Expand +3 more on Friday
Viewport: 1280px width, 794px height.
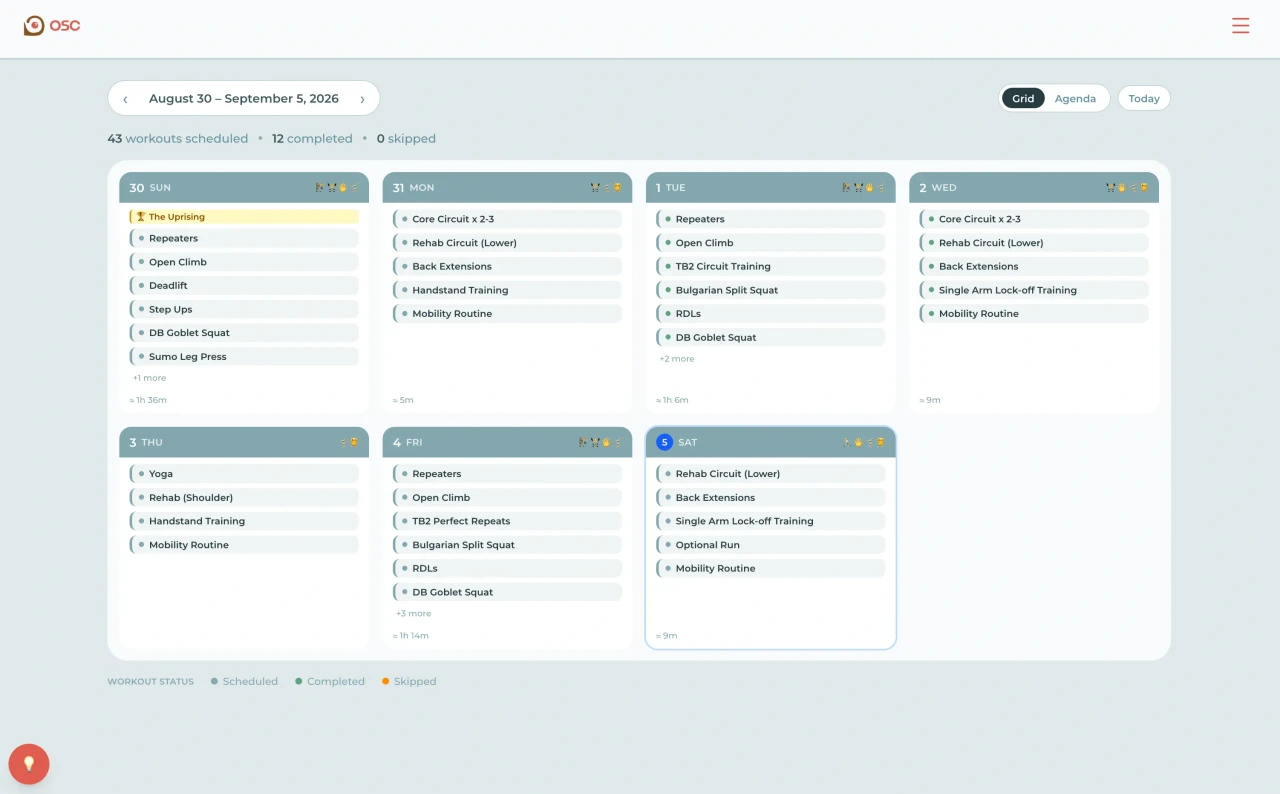[414, 614]
